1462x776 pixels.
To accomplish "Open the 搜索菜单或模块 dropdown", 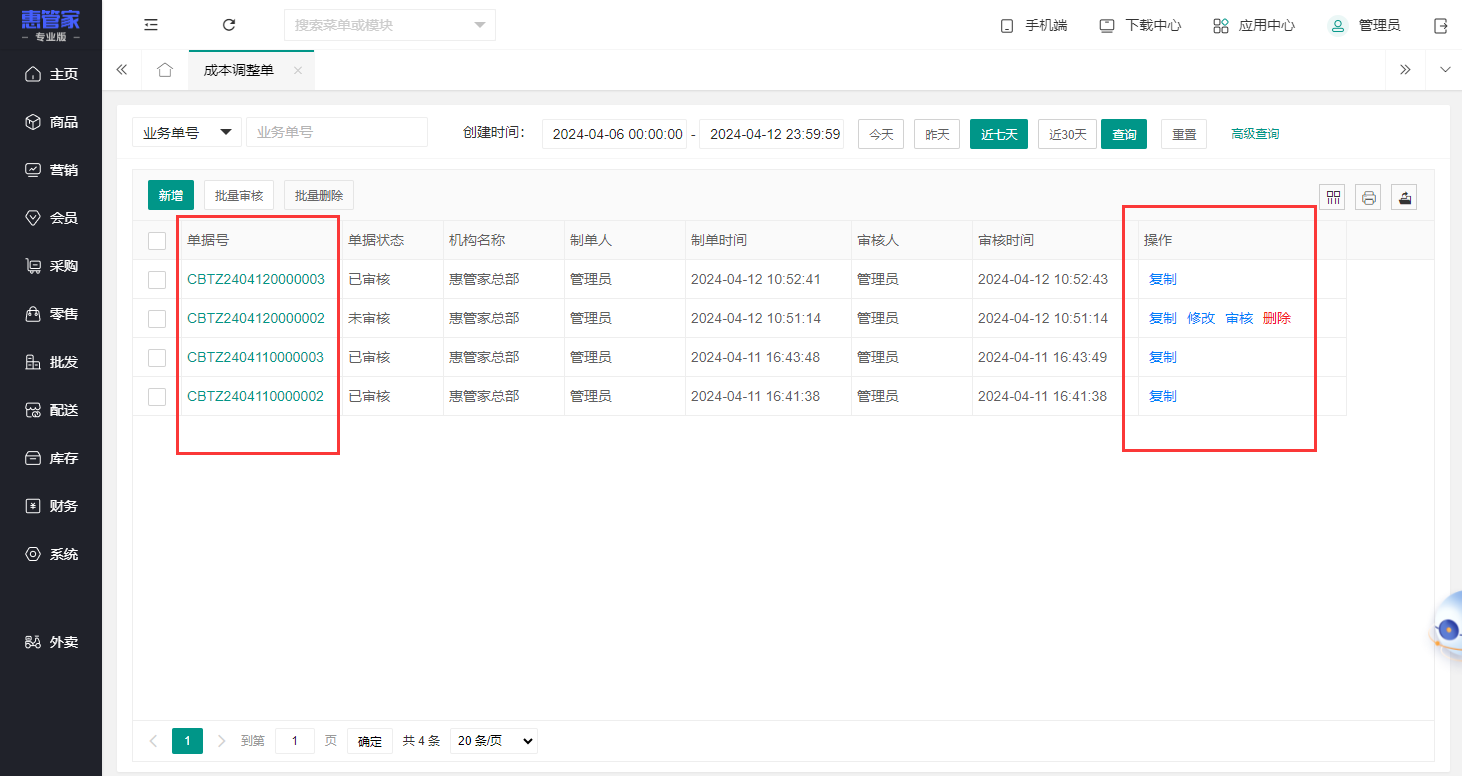I will pos(390,25).
